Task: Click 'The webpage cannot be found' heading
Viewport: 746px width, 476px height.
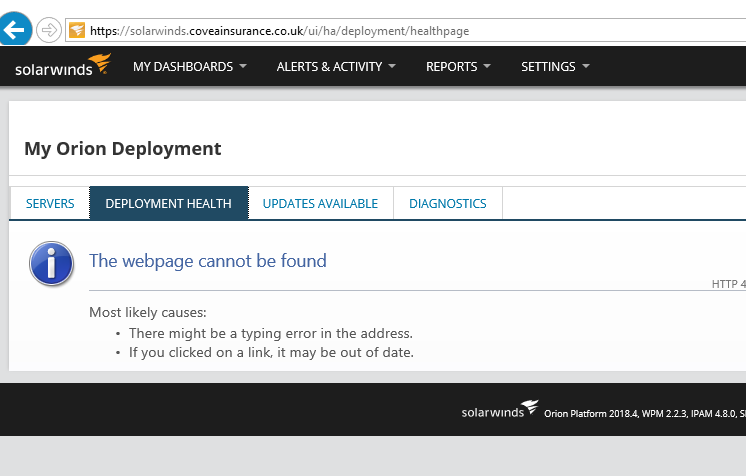Action: point(208,261)
